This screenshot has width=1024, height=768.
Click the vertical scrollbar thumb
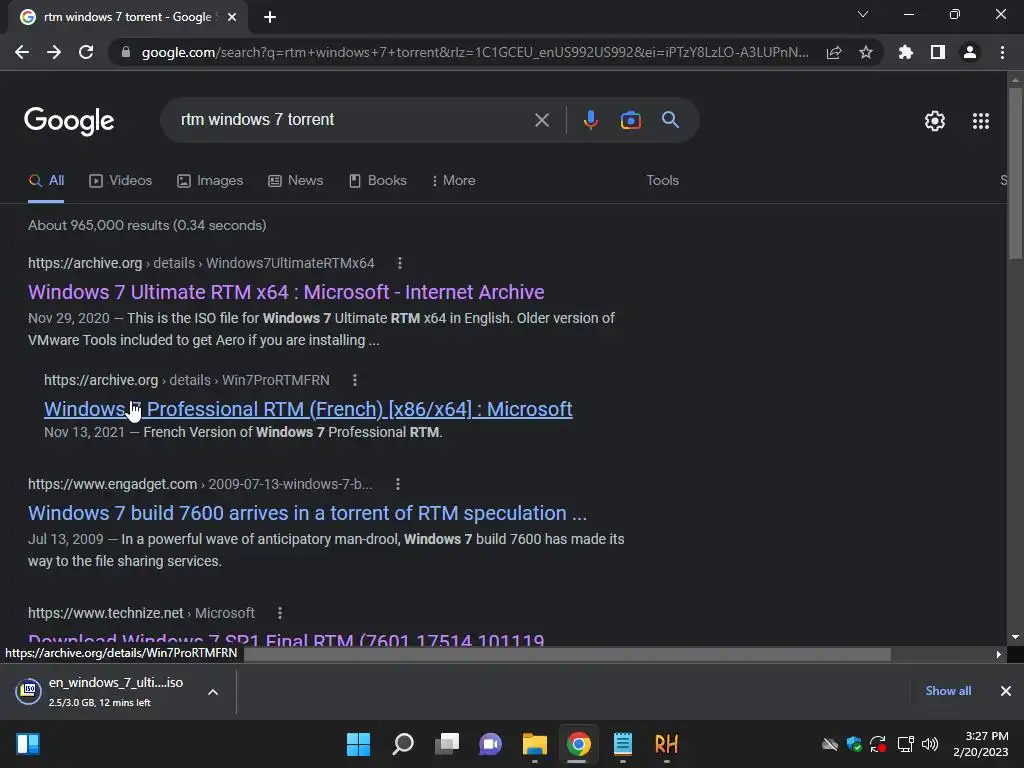[1015, 173]
